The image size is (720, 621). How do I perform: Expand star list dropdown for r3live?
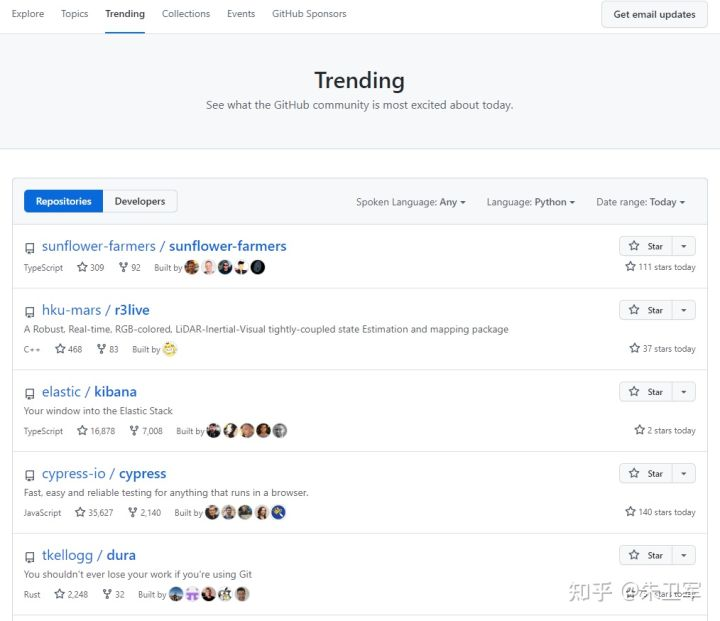(684, 310)
